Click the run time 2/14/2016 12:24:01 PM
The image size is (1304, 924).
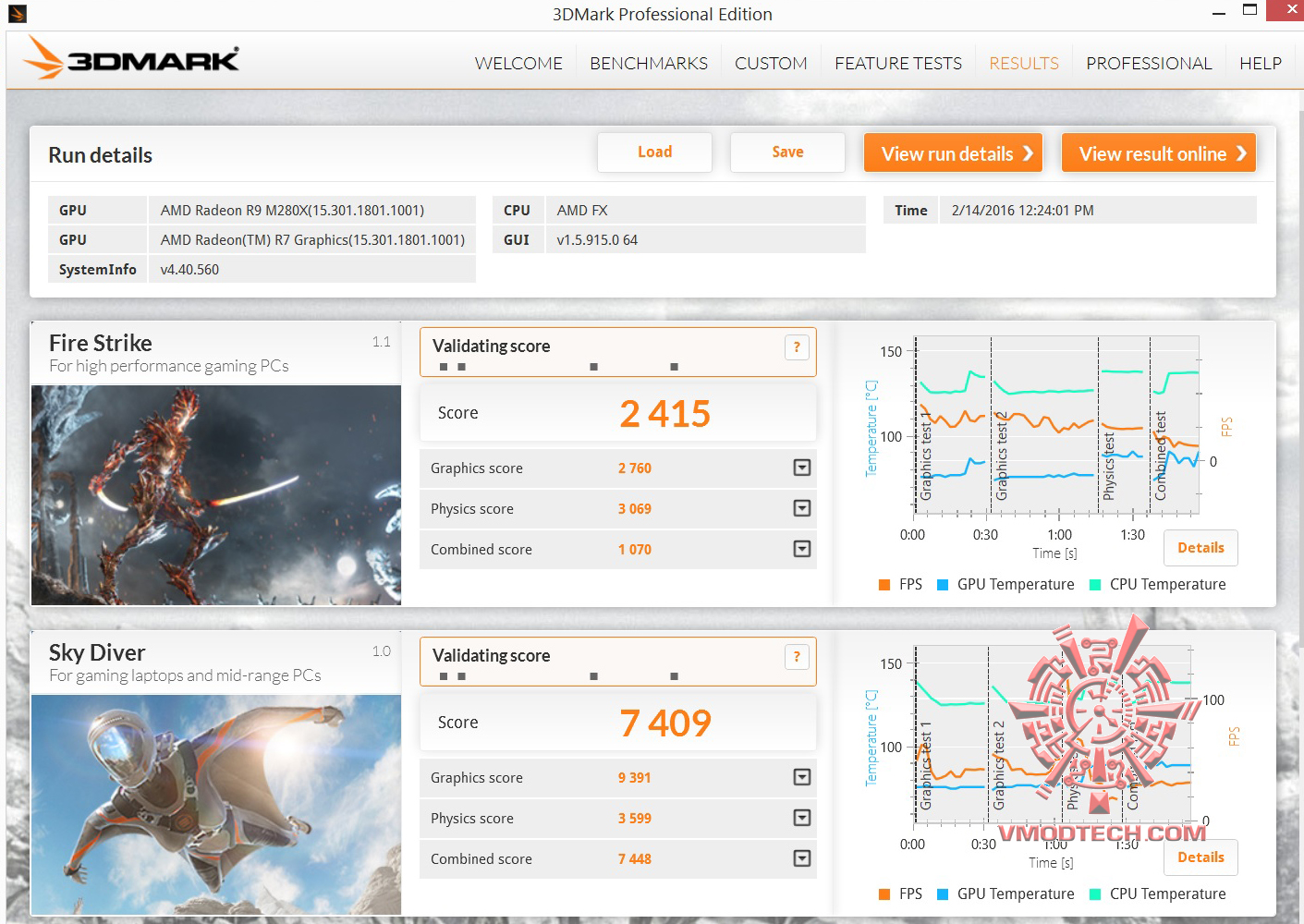(x=1022, y=211)
